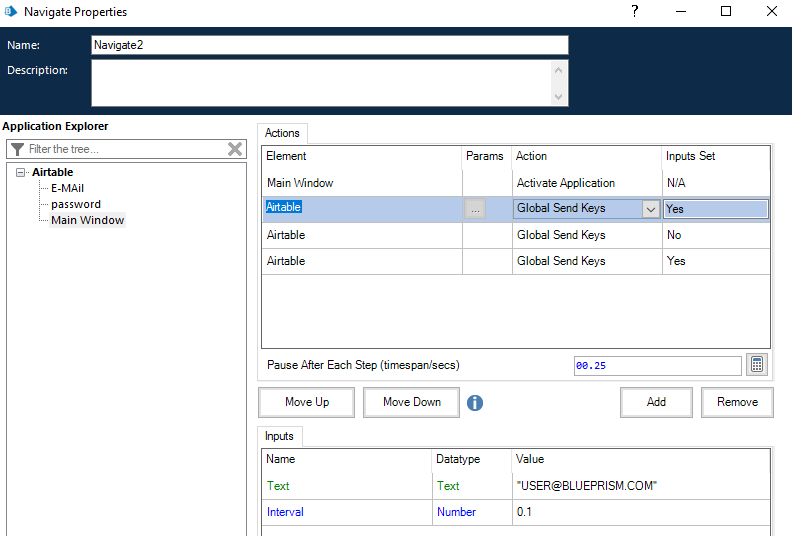The height and width of the screenshot is (536, 792).
Task: Open help with the question mark button
Action: pyautogui.click(x=635, y=11)
